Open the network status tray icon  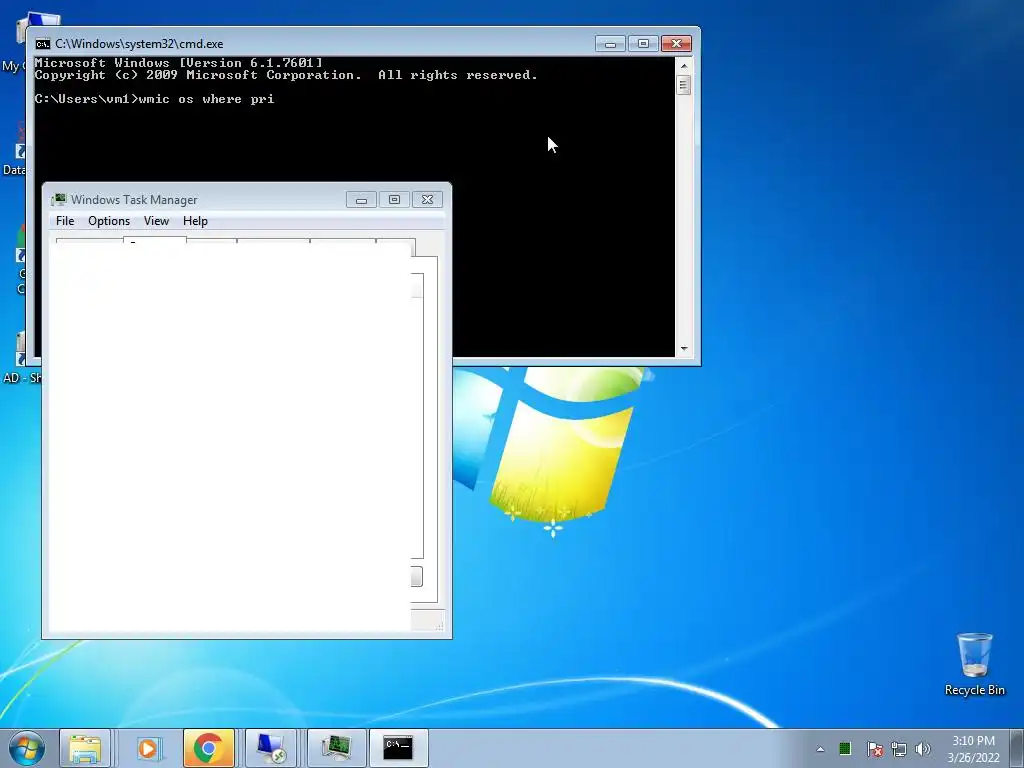(x=899, y=749)
